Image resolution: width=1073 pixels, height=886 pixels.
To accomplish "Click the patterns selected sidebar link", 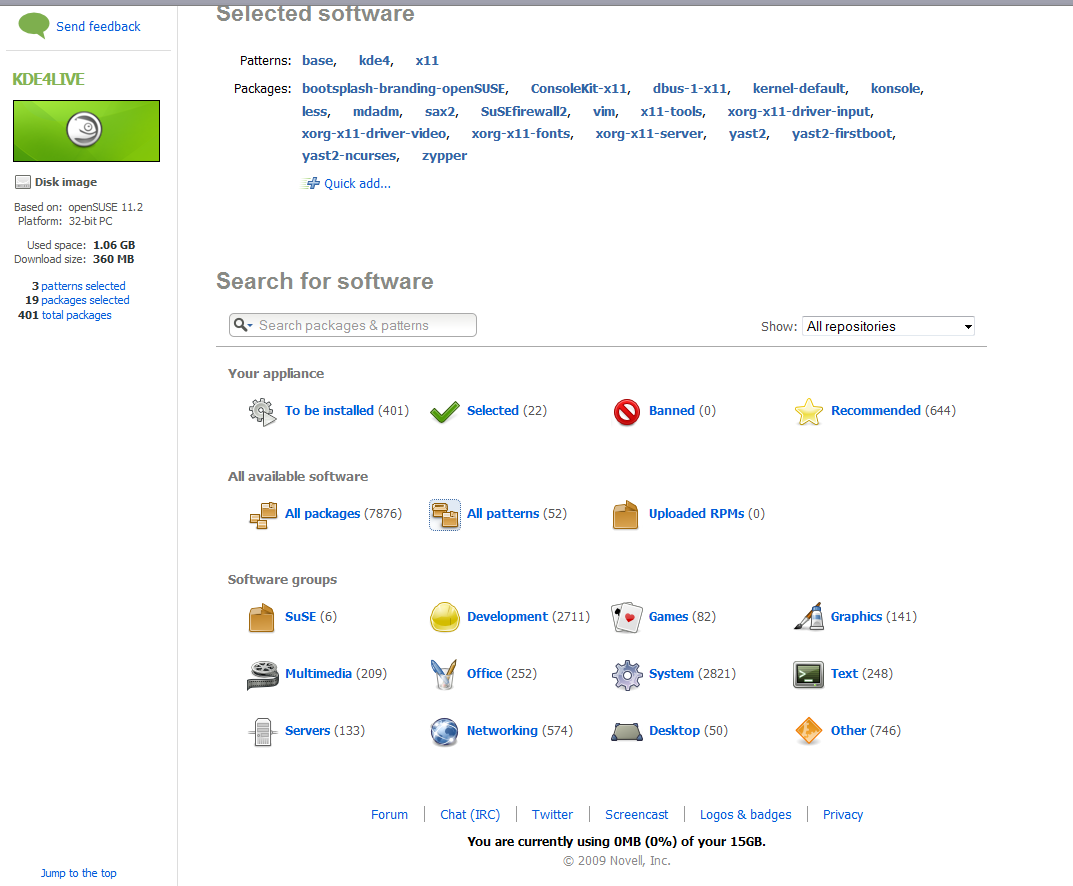I will tap(83, 286).
